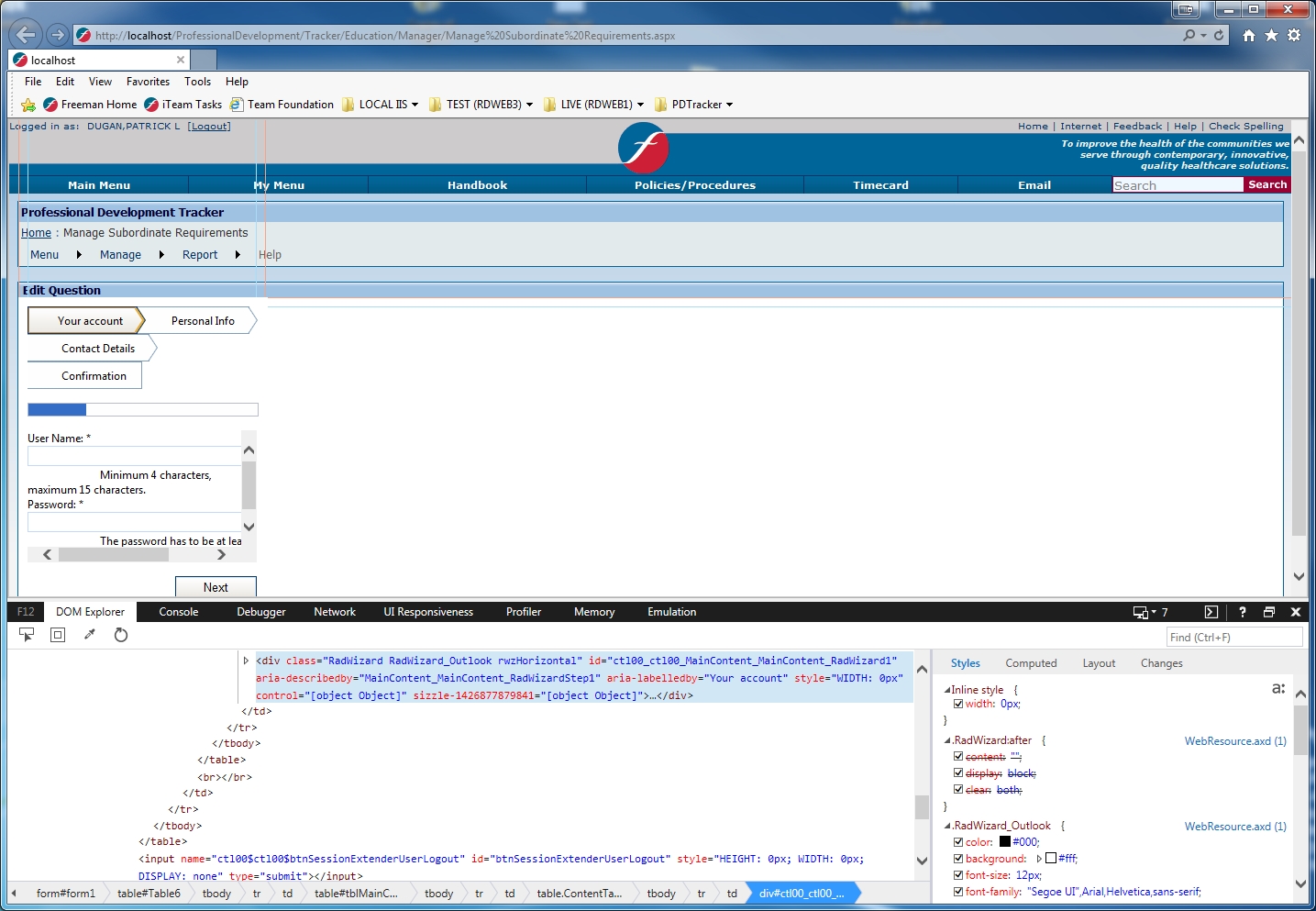Click the red Search button
The width and height of the screenshot is (1316, 911).
click(1267, 184)
